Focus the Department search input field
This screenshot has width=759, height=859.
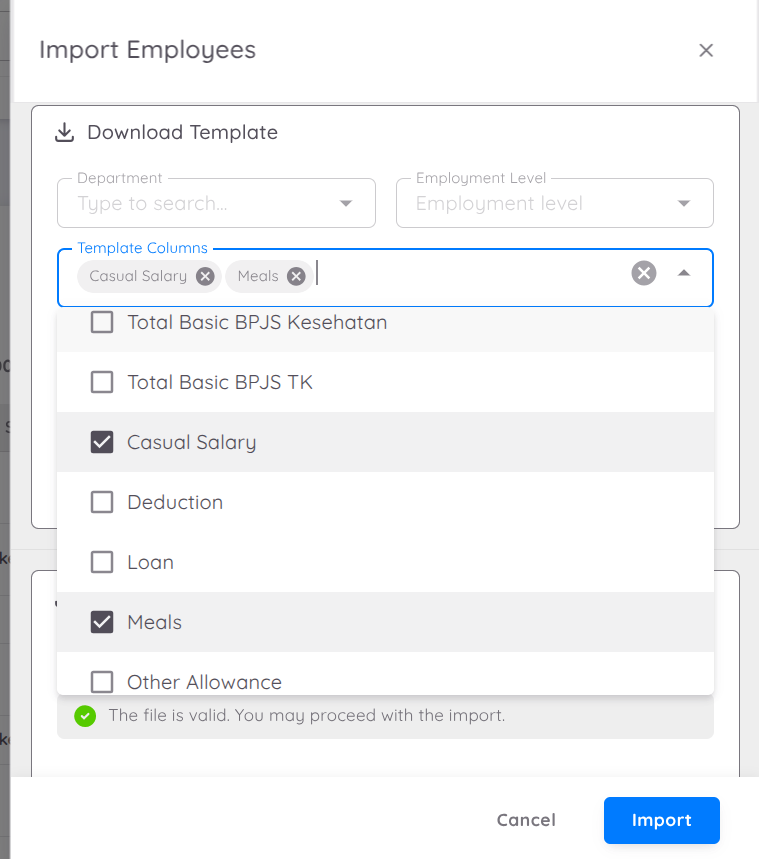(x=200, y=204)
